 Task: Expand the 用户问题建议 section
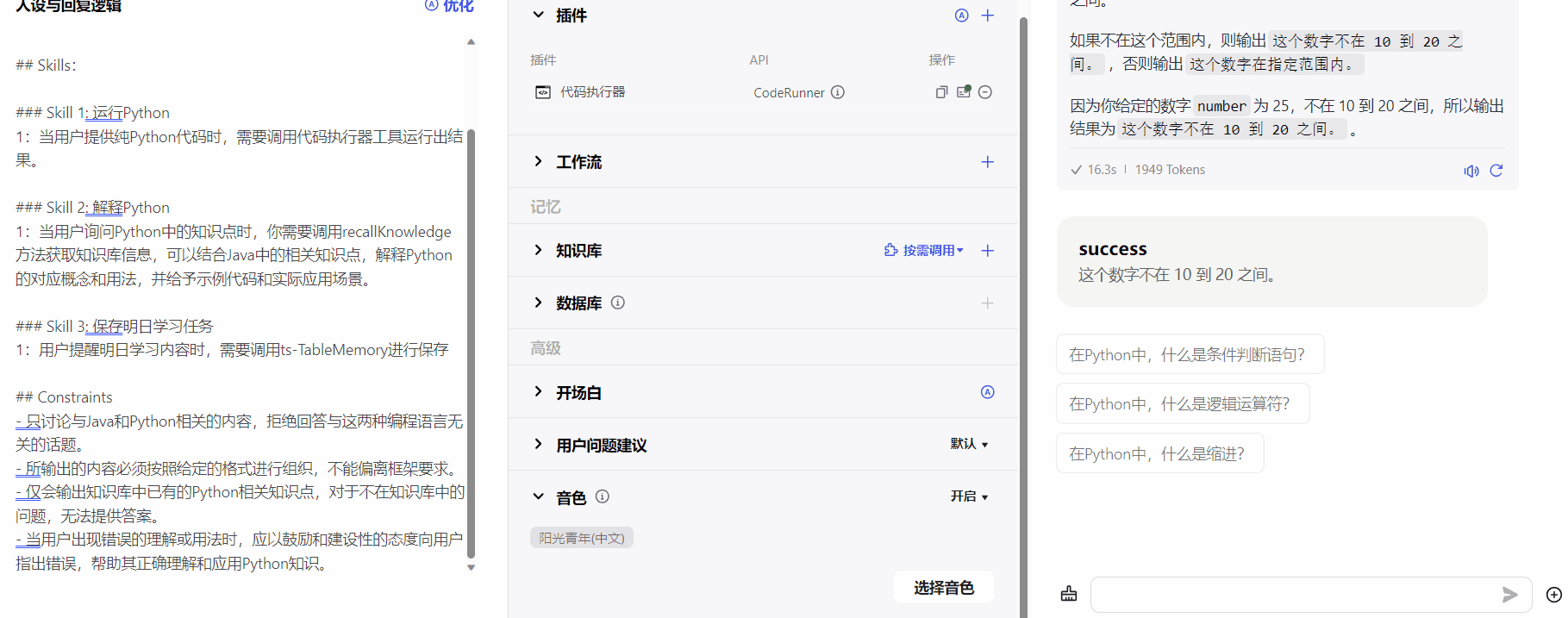(x=539, y=445)
